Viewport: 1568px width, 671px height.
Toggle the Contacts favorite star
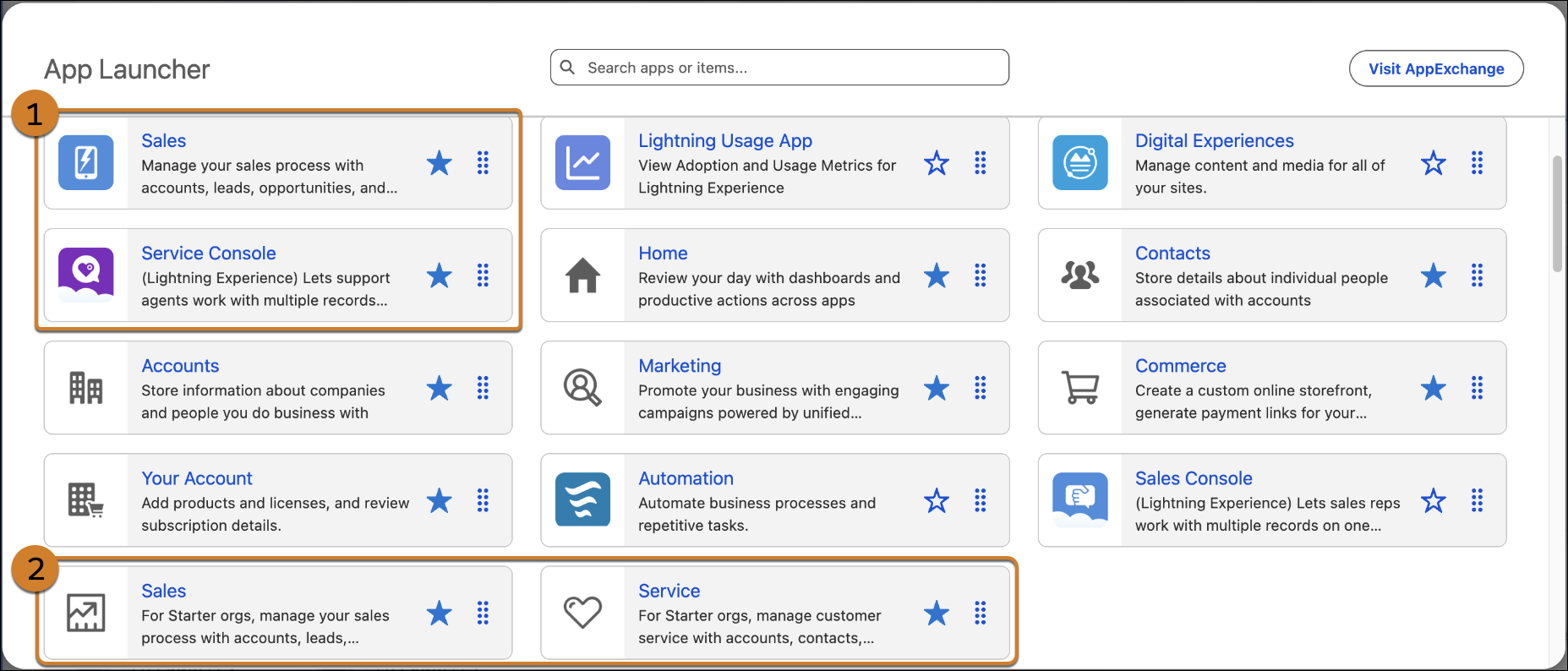pyautogui.click(x=1433, y=275)
